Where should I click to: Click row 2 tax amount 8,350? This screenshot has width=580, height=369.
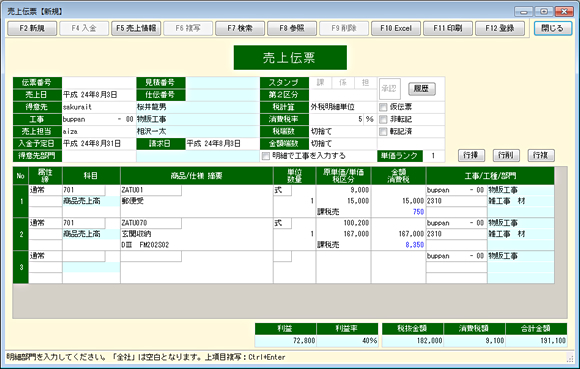pyautogui.click(x=398, y=245)
